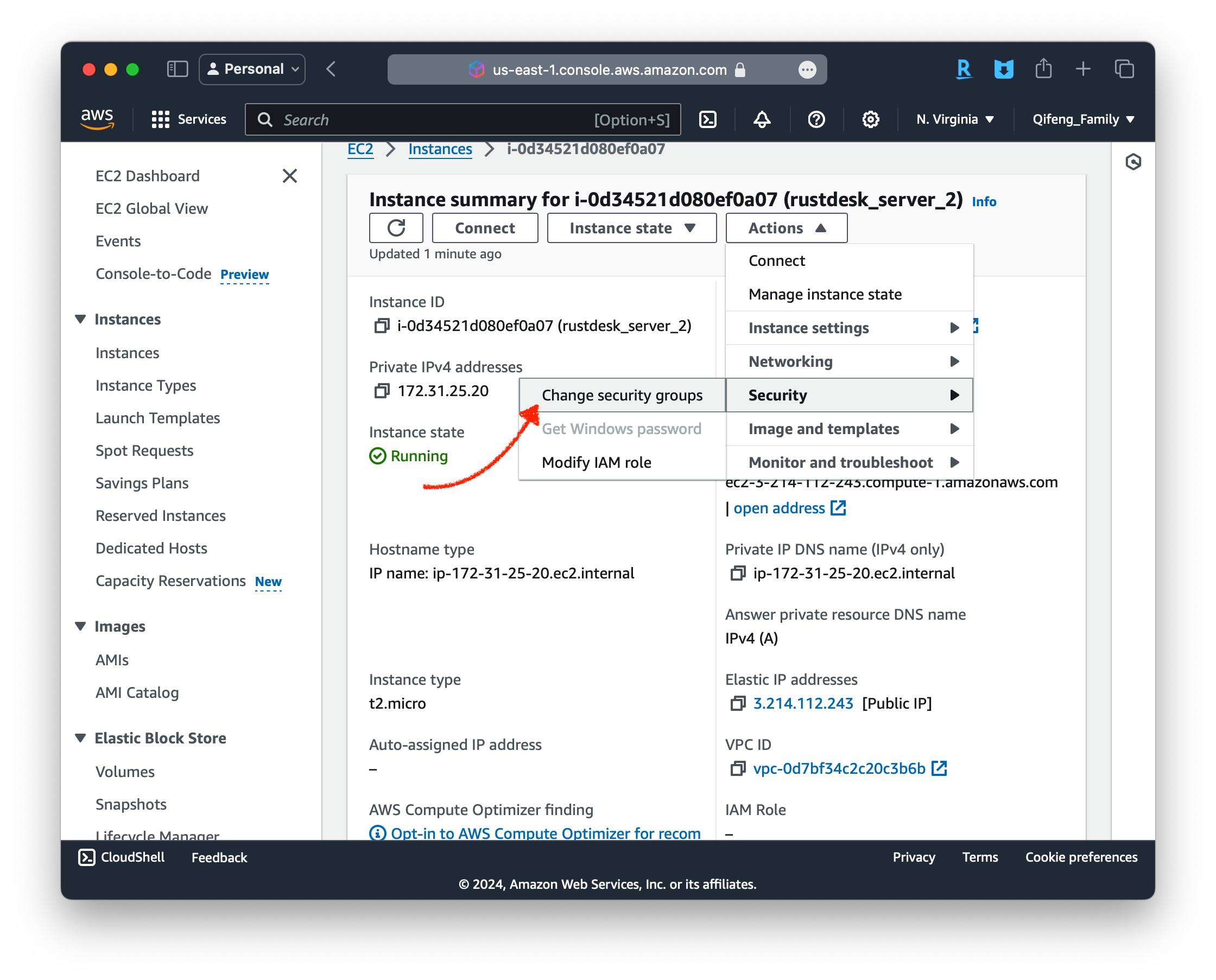Open CloudShell from top navigation bar

coord(708,119)
